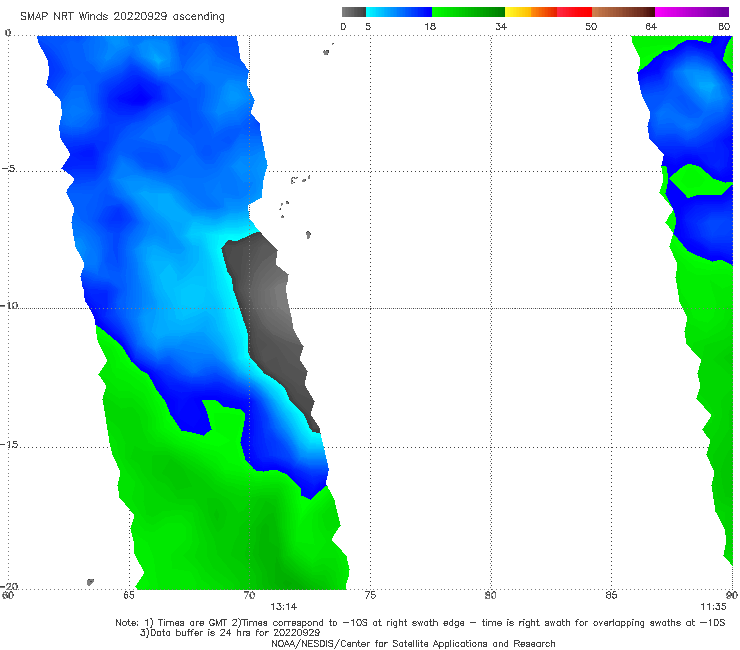Select the green 18-34 color bar segment

tap(468, 12)
